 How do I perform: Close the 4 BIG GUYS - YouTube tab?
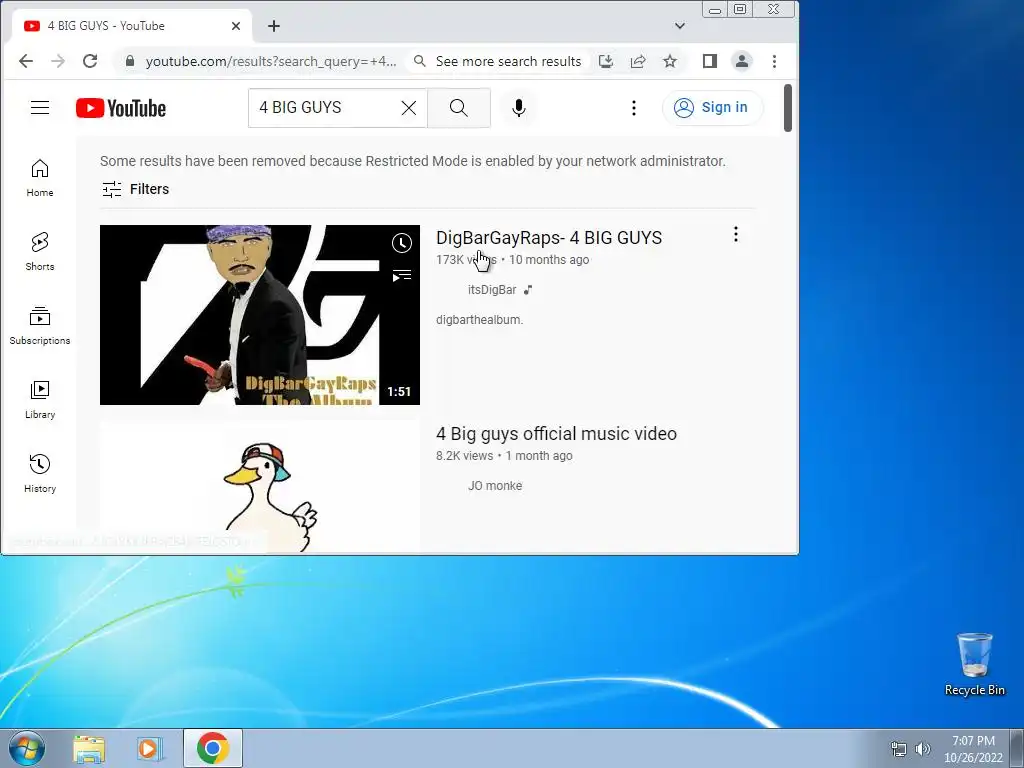tap(236, 26)
